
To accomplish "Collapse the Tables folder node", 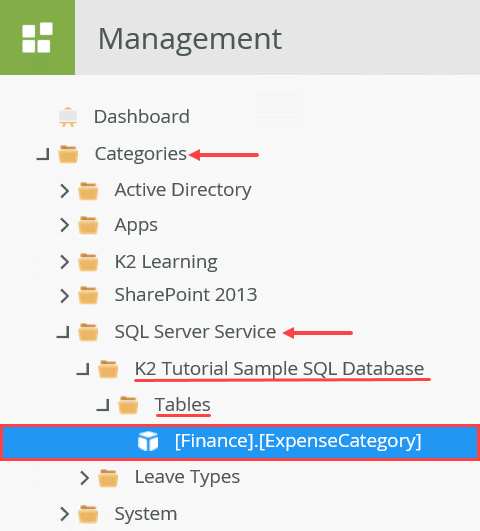I will [103, 405].
